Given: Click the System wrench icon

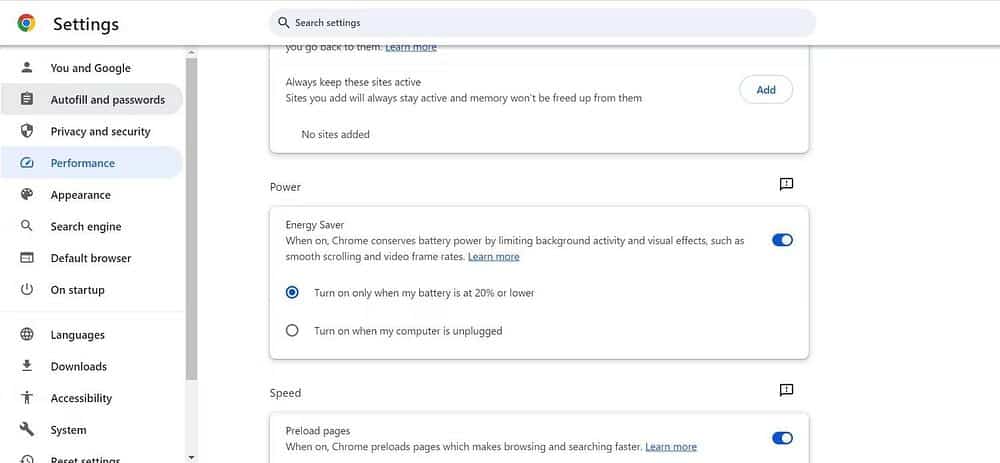Looking at the screenshot, I should click(x=27, y=429).
